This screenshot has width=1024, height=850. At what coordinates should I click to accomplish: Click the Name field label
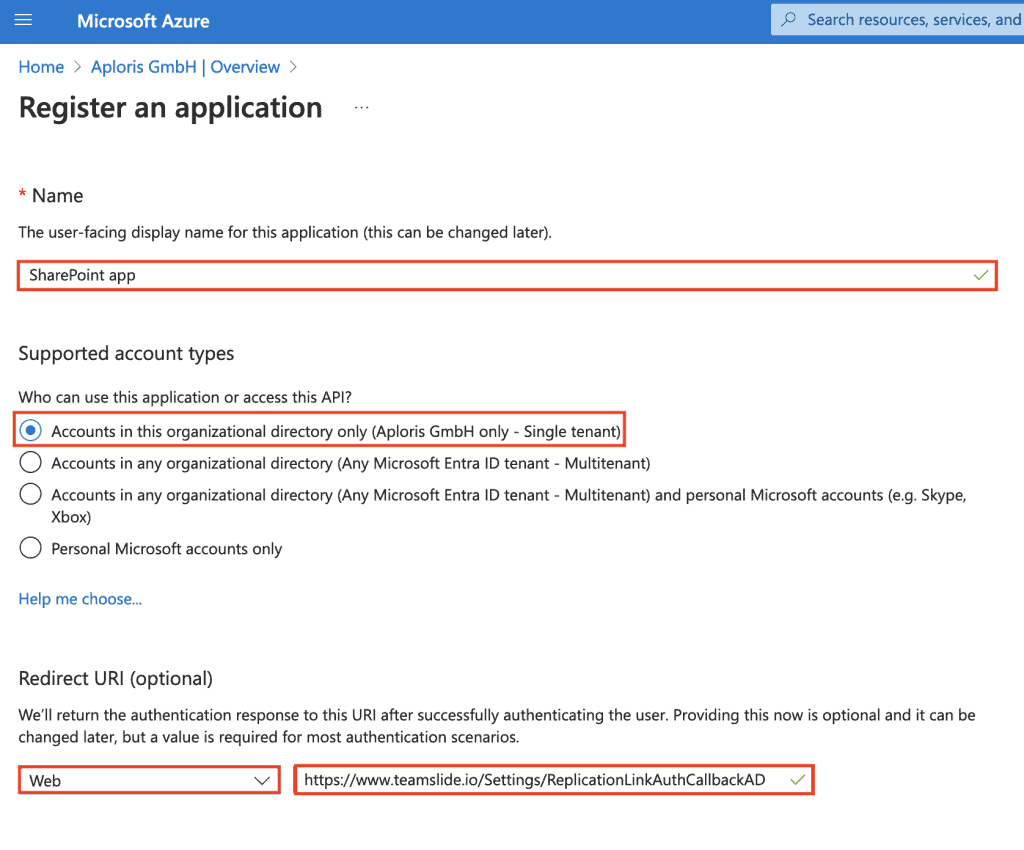pyautogui.click(x=51, y=196)
